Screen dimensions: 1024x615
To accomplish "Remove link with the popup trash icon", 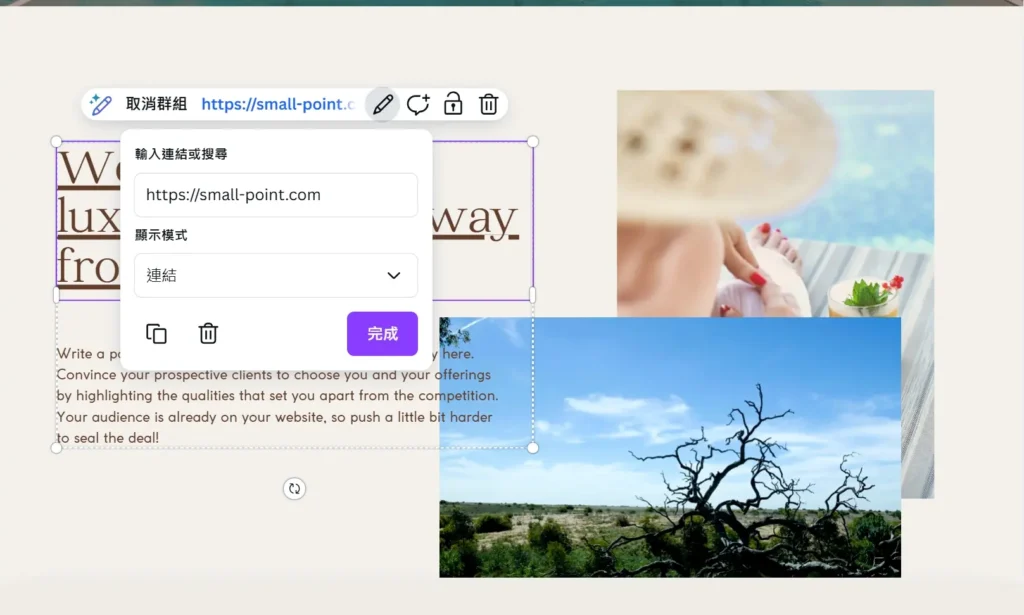I will click(208, 334).
